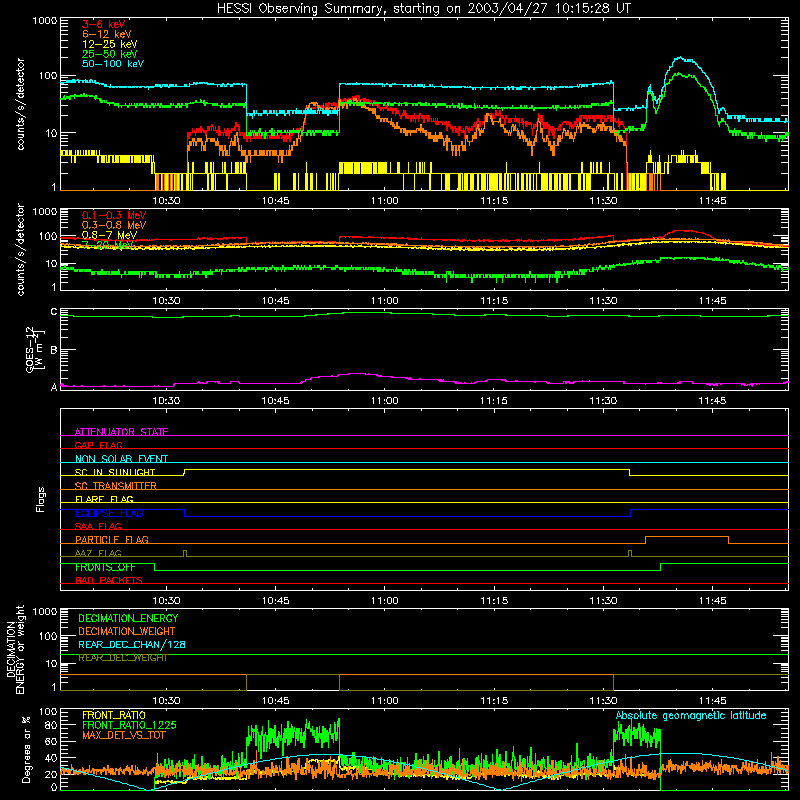Click the AAZ_FLAG label
The image size is (800, 800).
pyautogui.click(x=98, y=553)
